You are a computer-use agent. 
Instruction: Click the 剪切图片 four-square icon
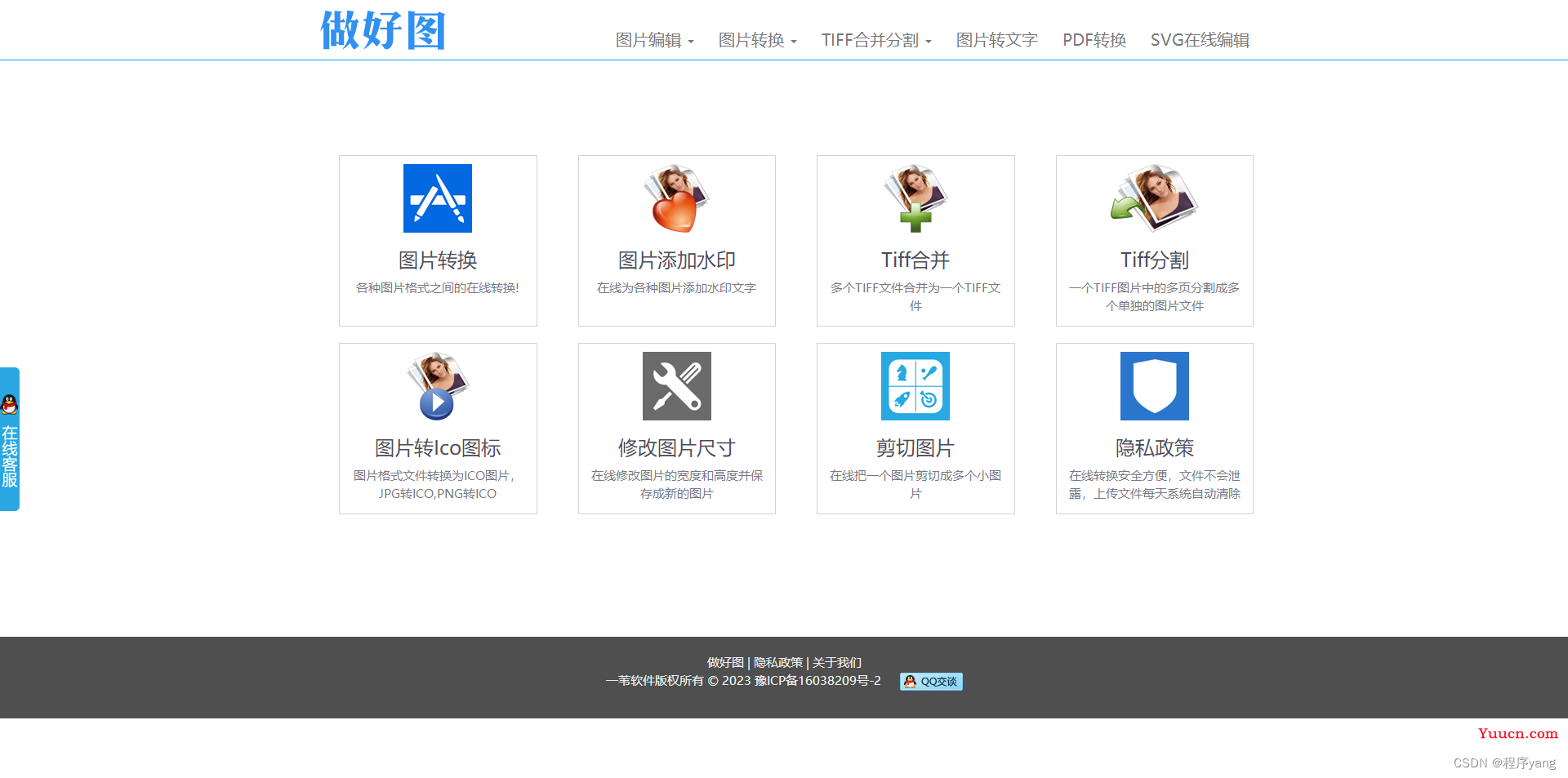click(x=915, y=386)
